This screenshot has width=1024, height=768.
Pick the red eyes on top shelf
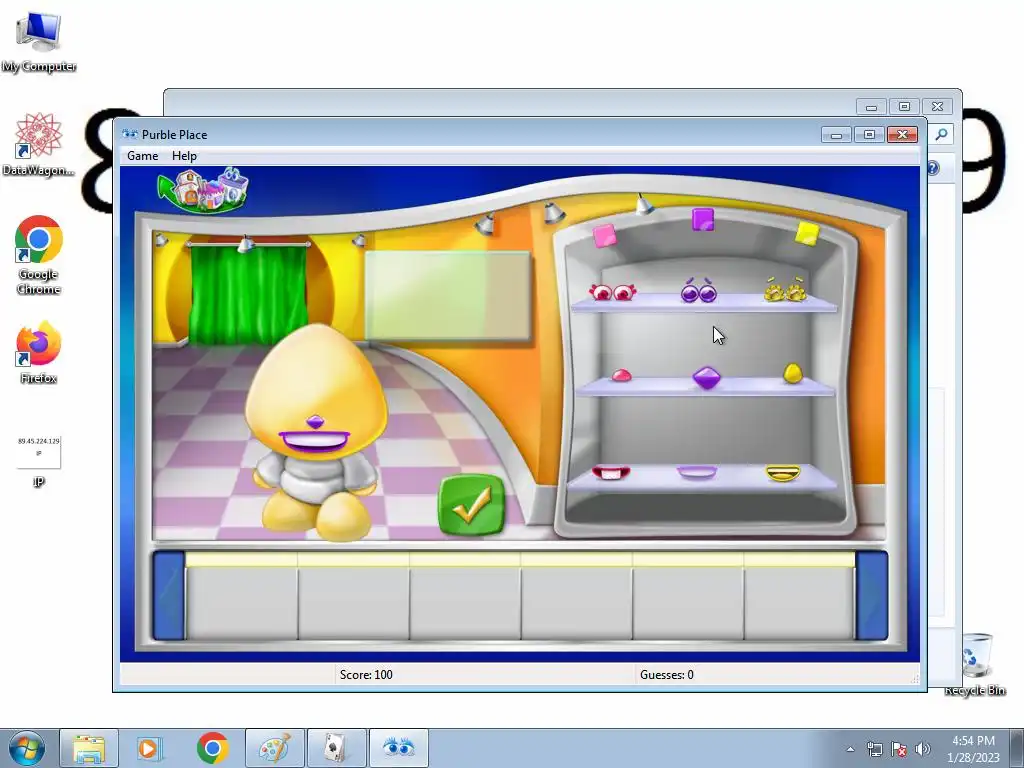click(612, 292)
